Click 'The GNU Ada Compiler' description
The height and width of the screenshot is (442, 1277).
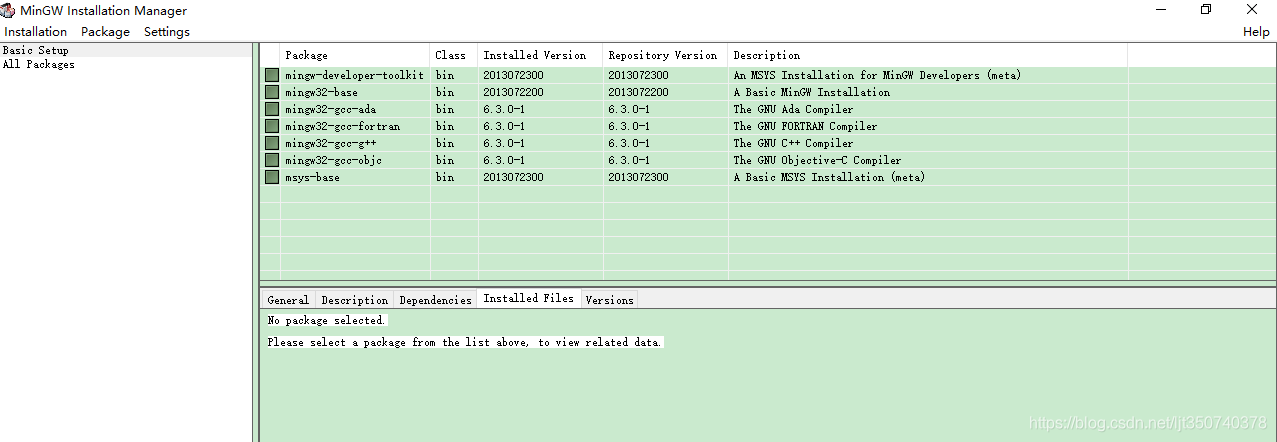[793, 109]
